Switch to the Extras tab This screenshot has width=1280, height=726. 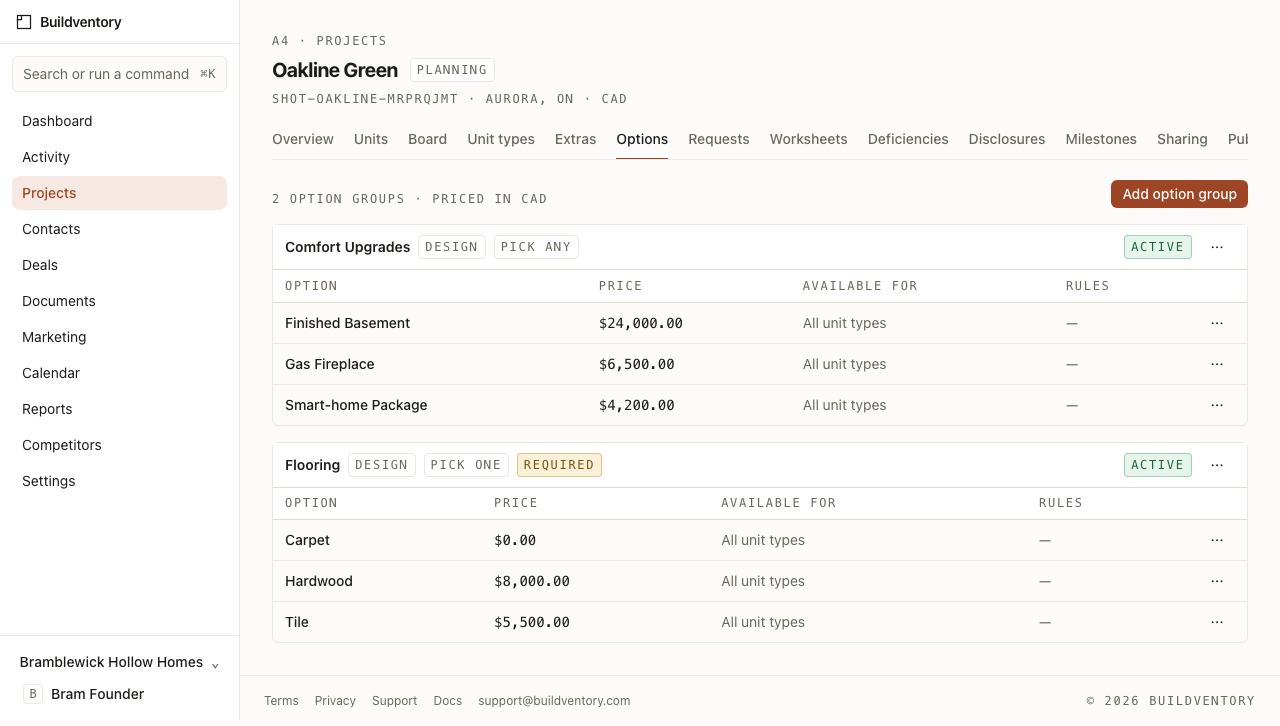tap(575, 139)
